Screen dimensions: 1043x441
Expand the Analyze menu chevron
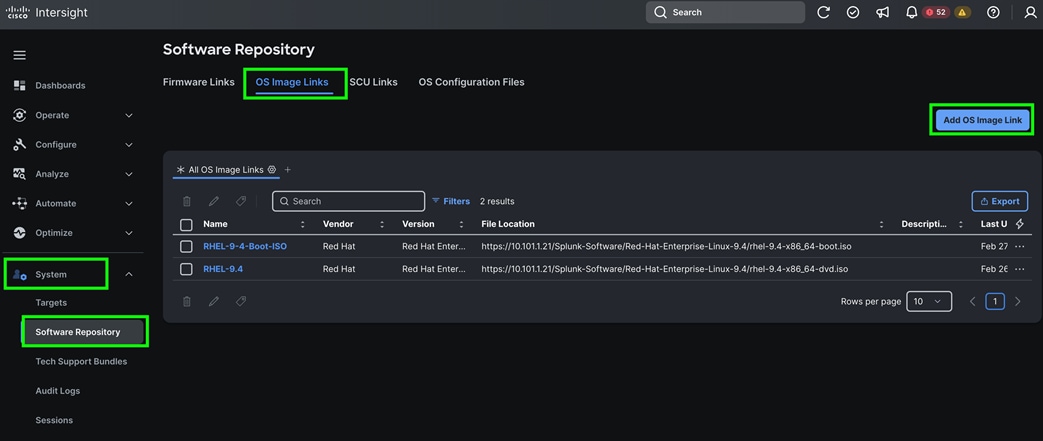pos(129,174)
